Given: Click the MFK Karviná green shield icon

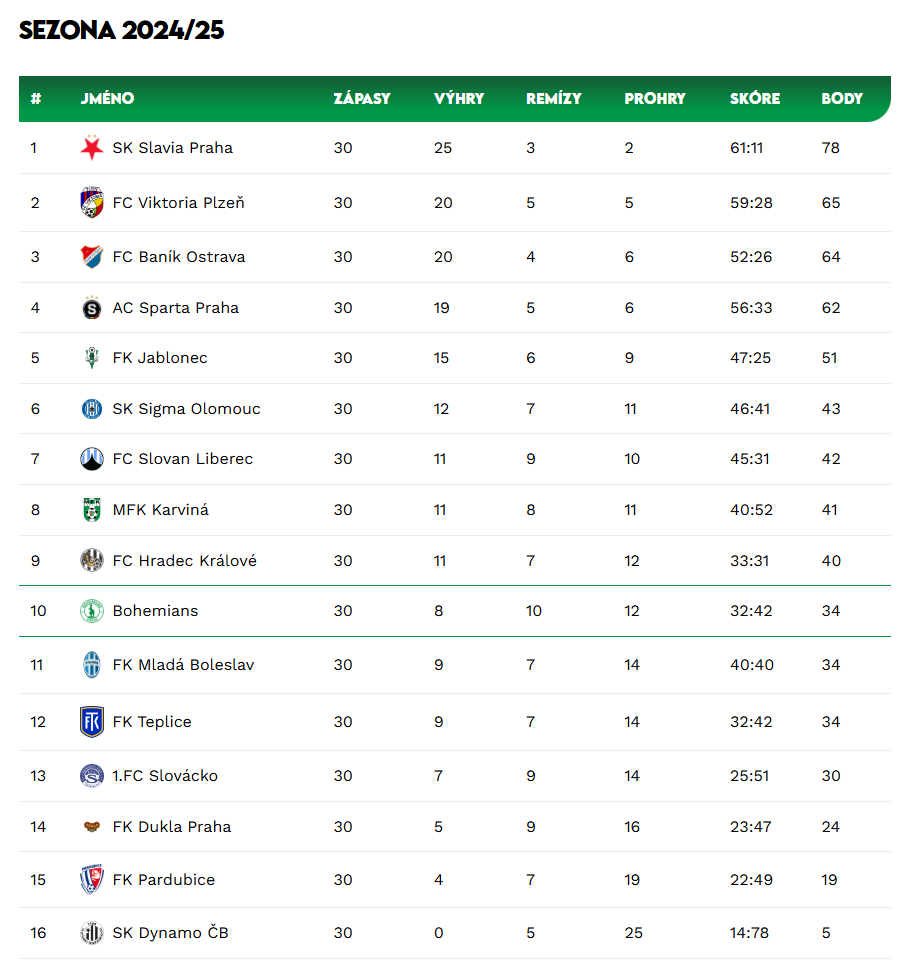Looking at the screenshot, I should [92, 509].
